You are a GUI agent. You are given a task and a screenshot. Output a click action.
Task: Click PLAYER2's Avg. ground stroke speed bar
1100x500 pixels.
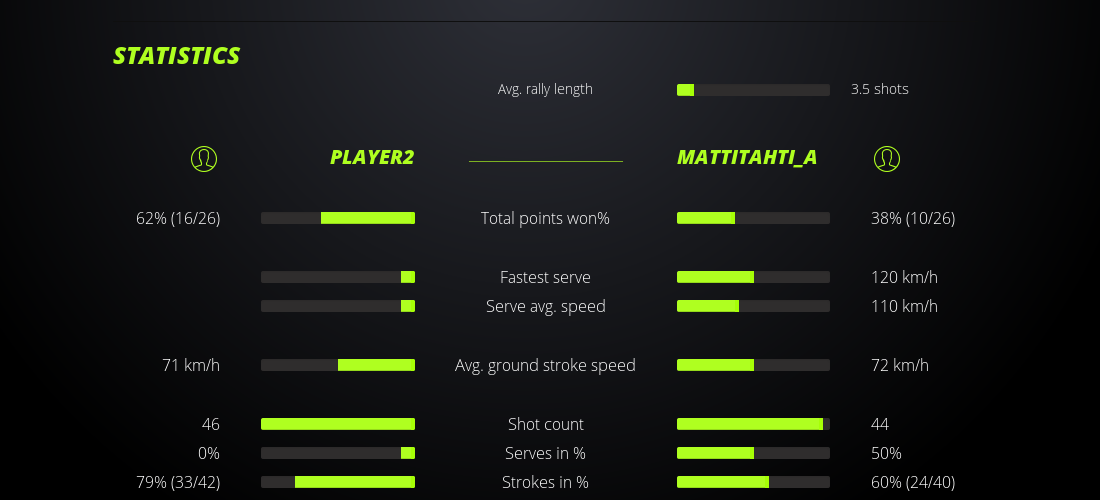point(338,365)
